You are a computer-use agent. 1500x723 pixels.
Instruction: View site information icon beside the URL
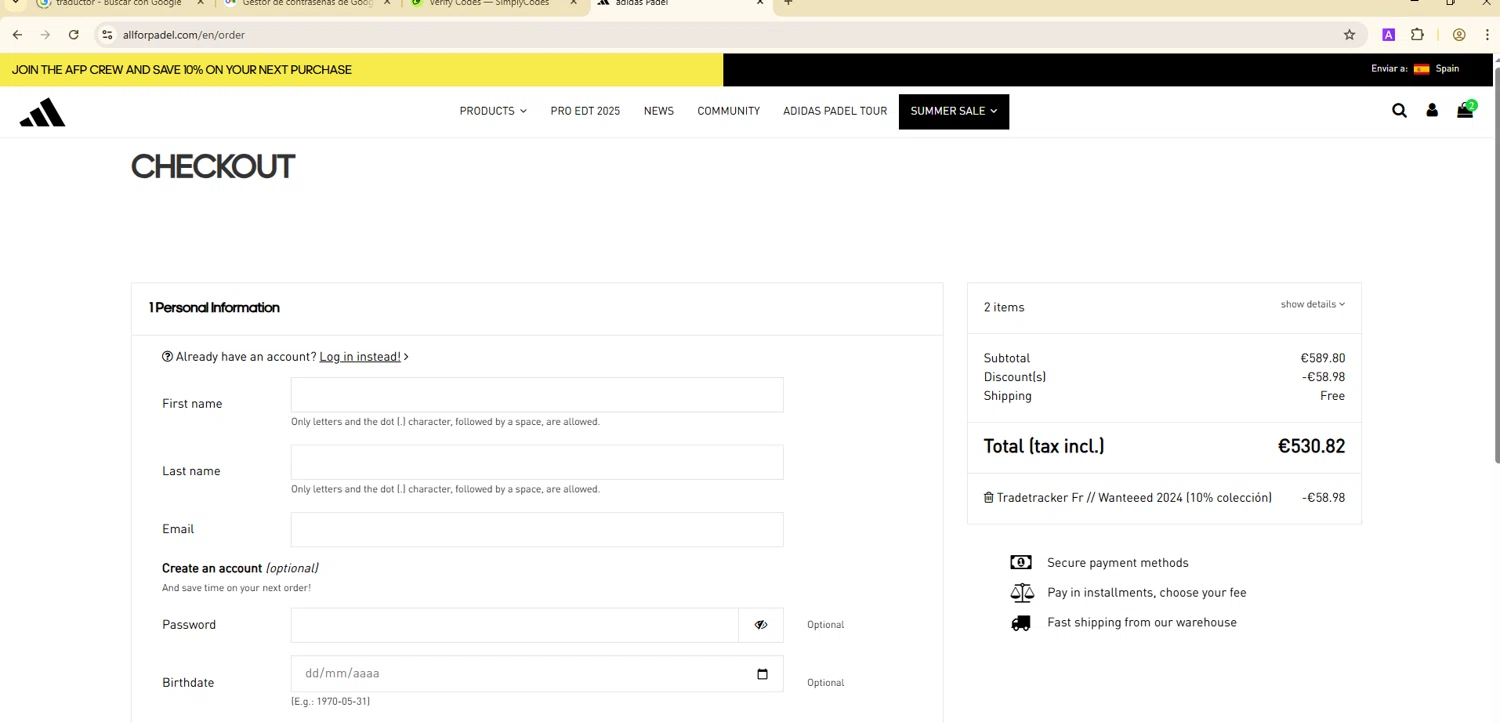tap(107, 35)
